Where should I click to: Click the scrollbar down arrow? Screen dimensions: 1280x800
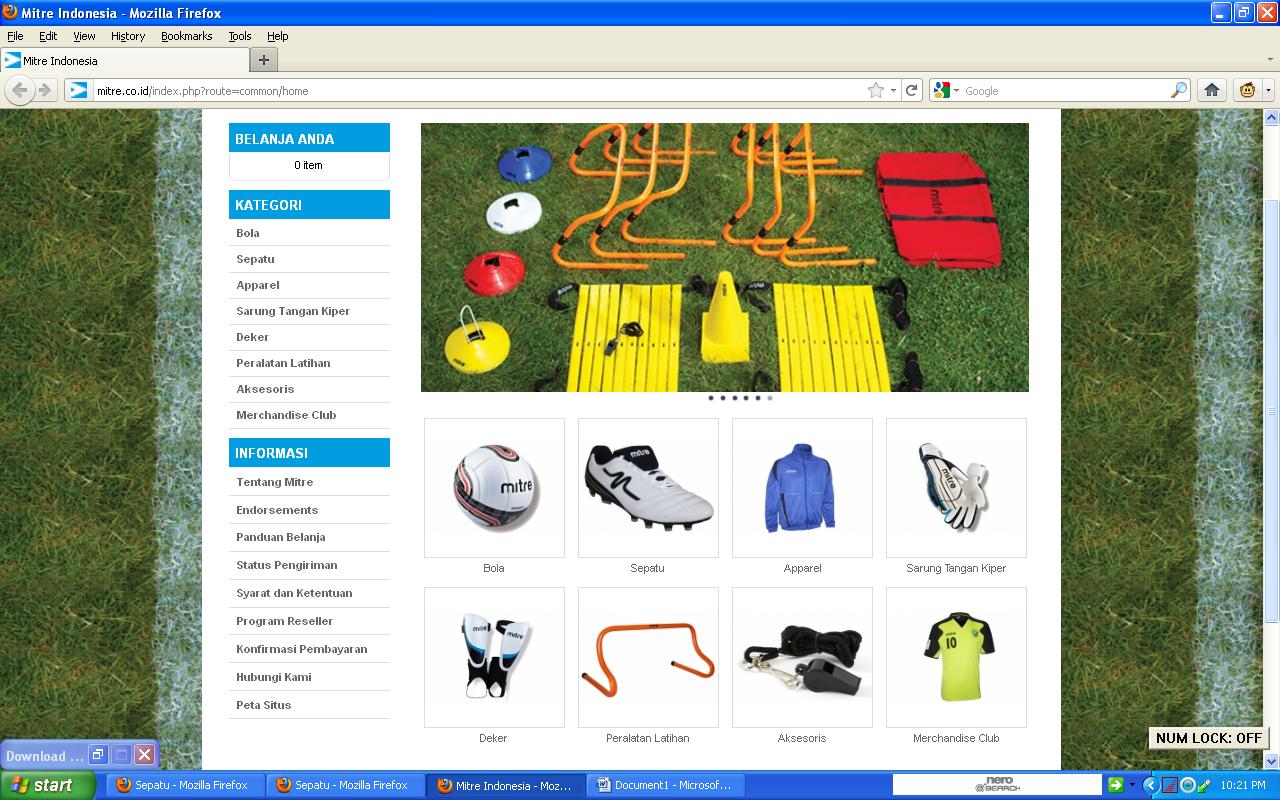(x=1272, y=761)
